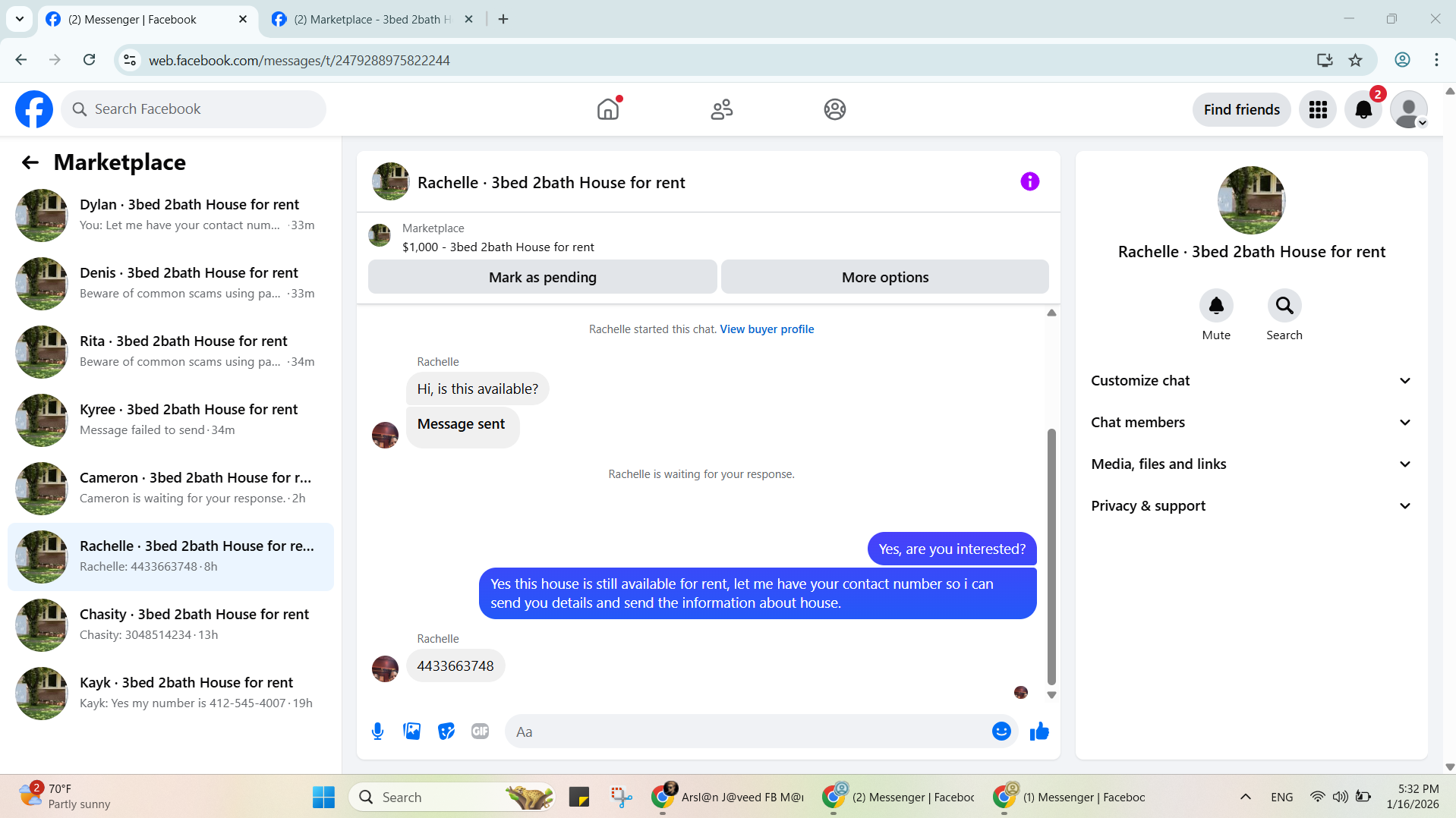Screen dimensions: 1456x818
Task: Choose a GIF icon
Action: (x=480, y=731)
